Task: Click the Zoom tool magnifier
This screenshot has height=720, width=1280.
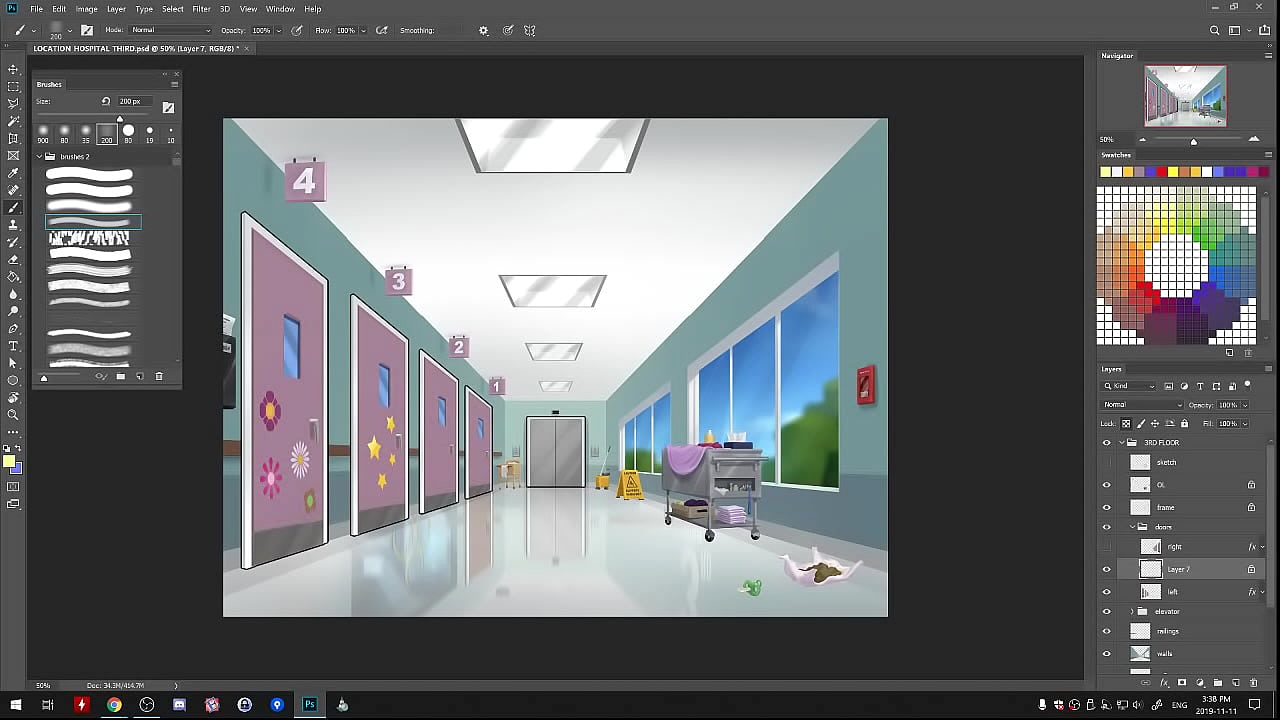Action: [x=13, y=414]
